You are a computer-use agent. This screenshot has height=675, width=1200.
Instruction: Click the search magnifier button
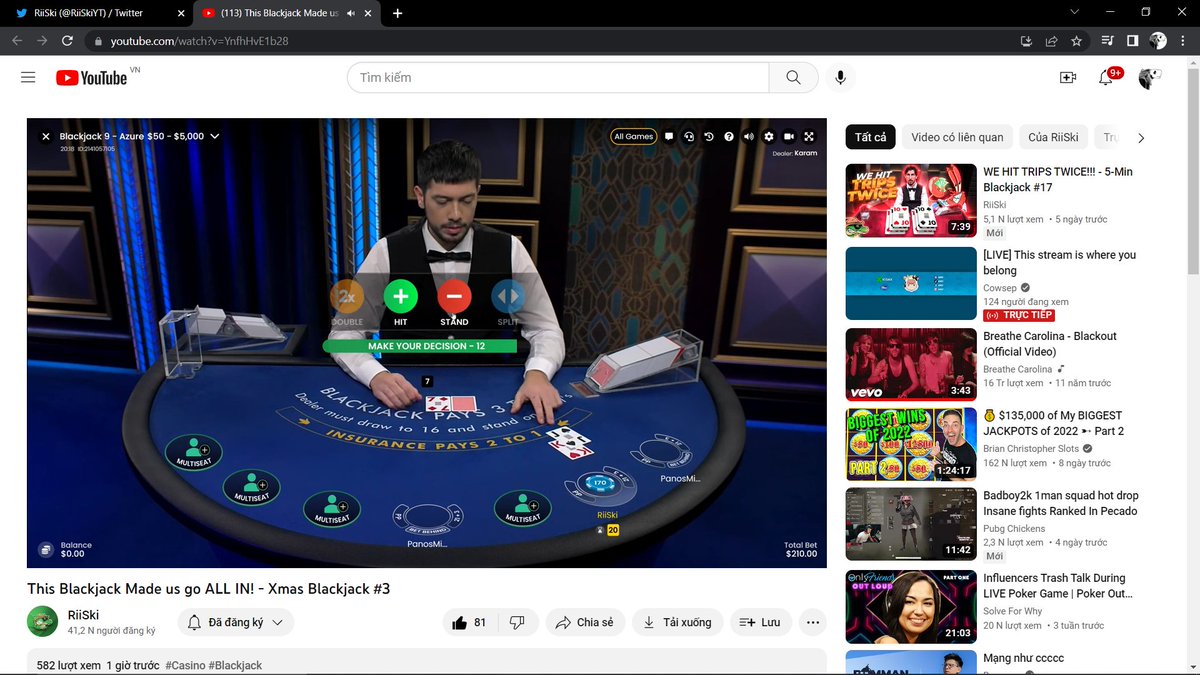coord(793,77)
